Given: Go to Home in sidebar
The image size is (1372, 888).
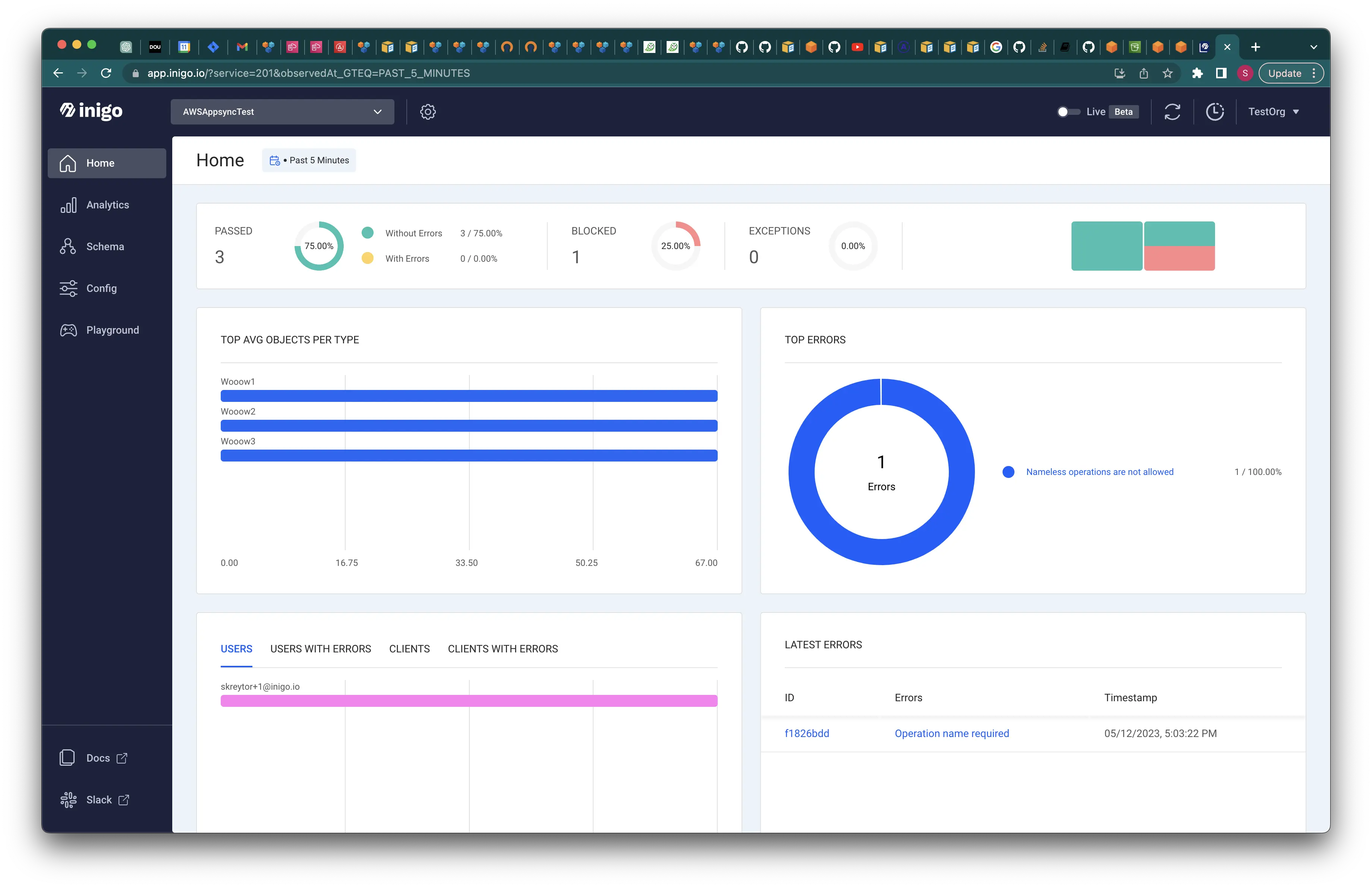Looking at the screenshot, I should 107,163.
